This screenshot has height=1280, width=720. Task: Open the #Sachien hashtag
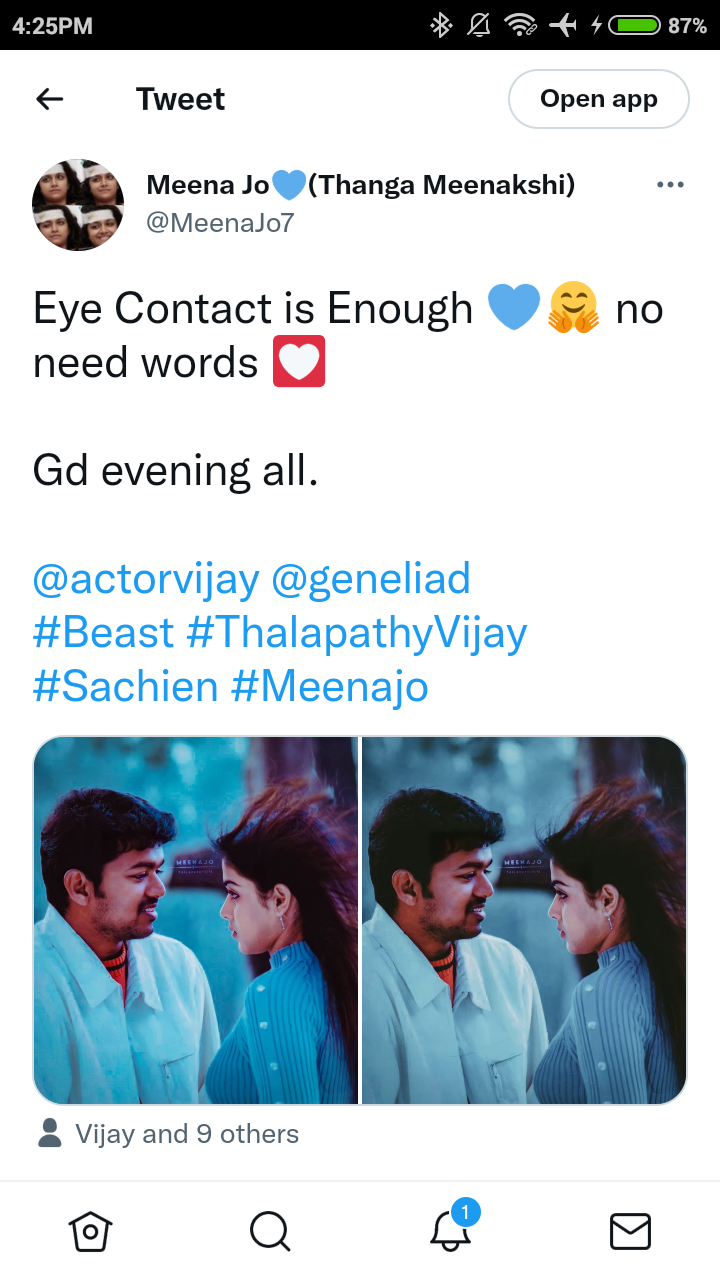[x=126, y=687]
